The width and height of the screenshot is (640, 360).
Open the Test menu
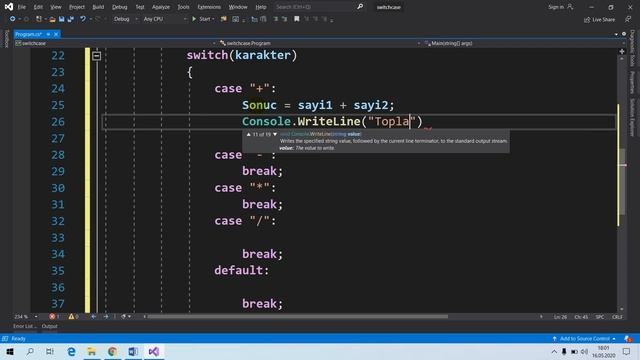click(x=140, y=7)
